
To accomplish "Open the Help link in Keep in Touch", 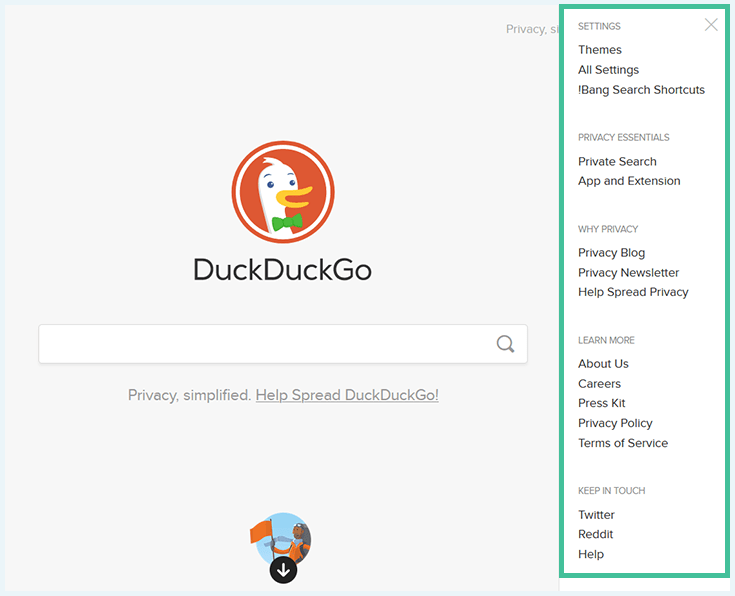I will click(x=591, y=554).
